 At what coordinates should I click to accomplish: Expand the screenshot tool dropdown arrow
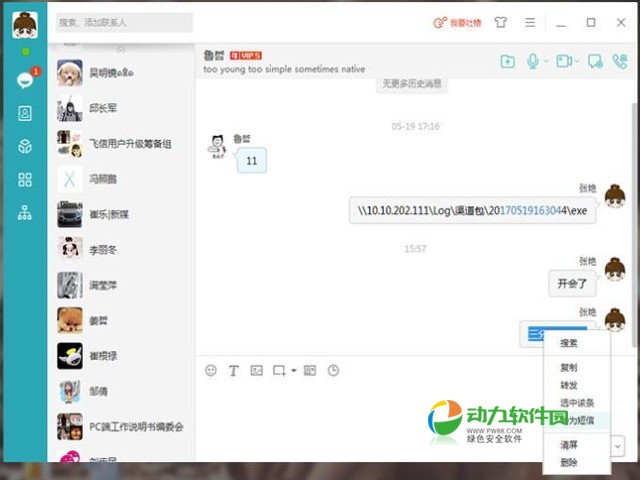pos(294,371)
